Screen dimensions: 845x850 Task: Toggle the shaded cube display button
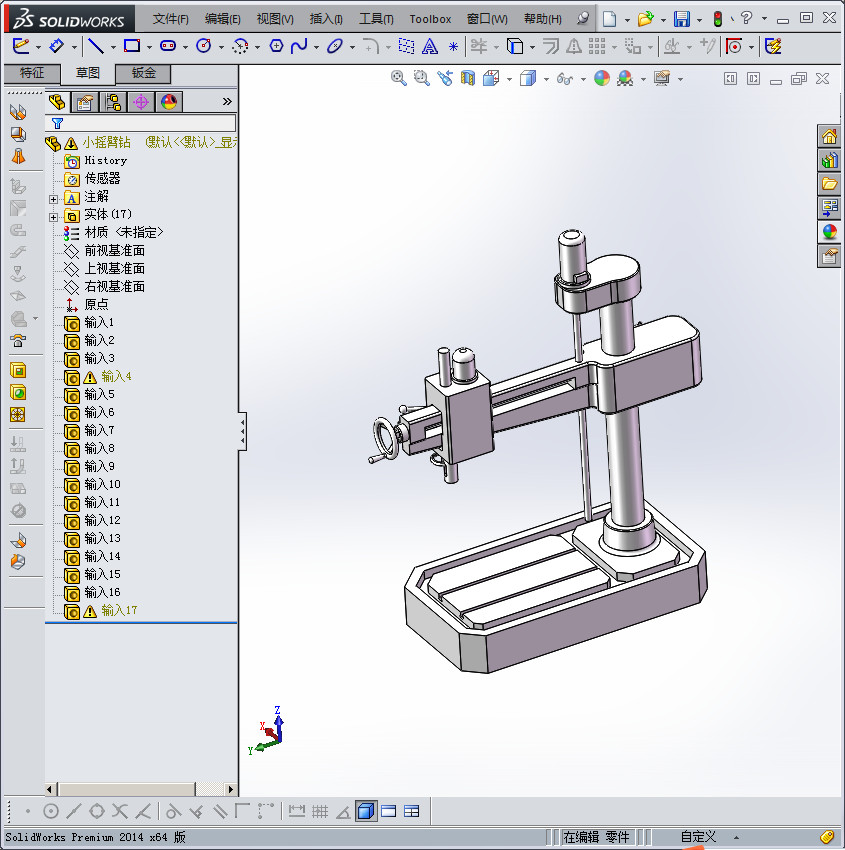[x=366, y=811]
